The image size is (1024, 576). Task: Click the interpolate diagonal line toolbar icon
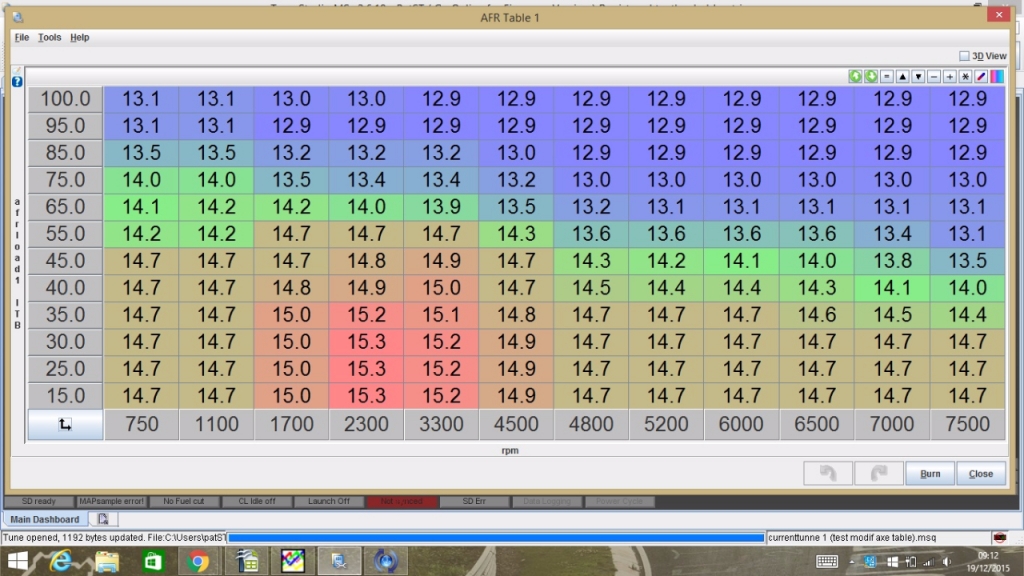point(981,76)
